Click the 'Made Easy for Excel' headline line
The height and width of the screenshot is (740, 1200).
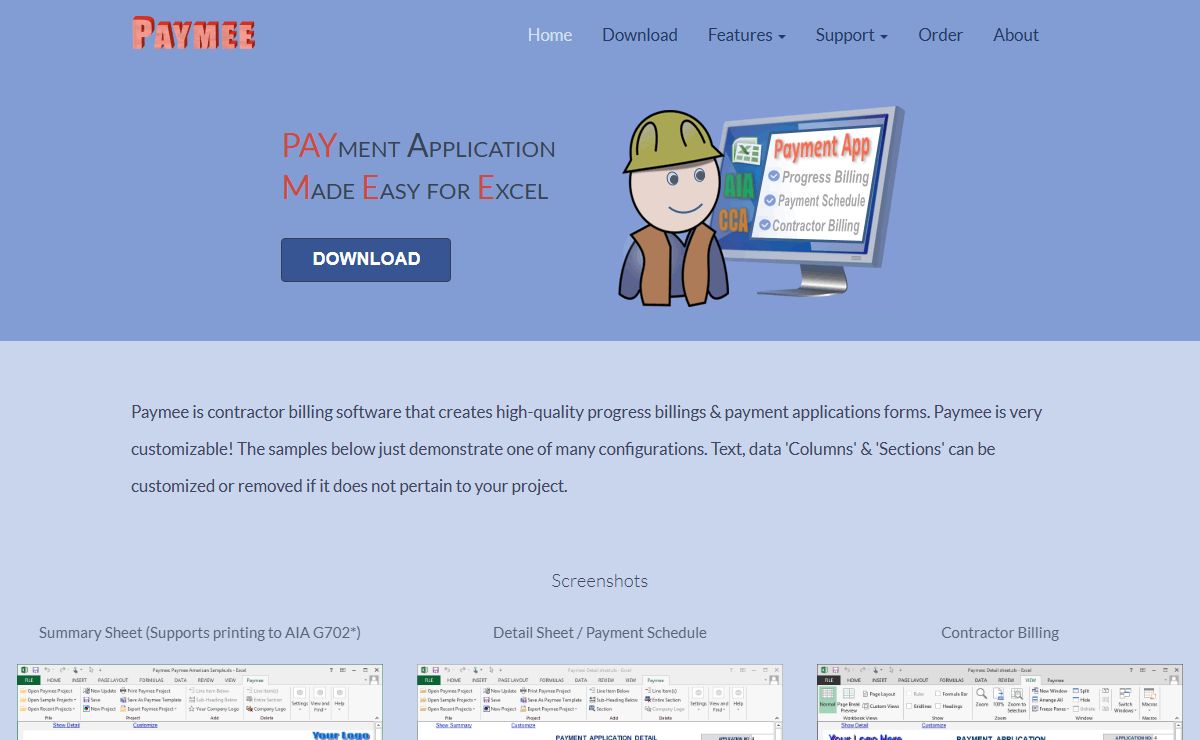[415, 188]
